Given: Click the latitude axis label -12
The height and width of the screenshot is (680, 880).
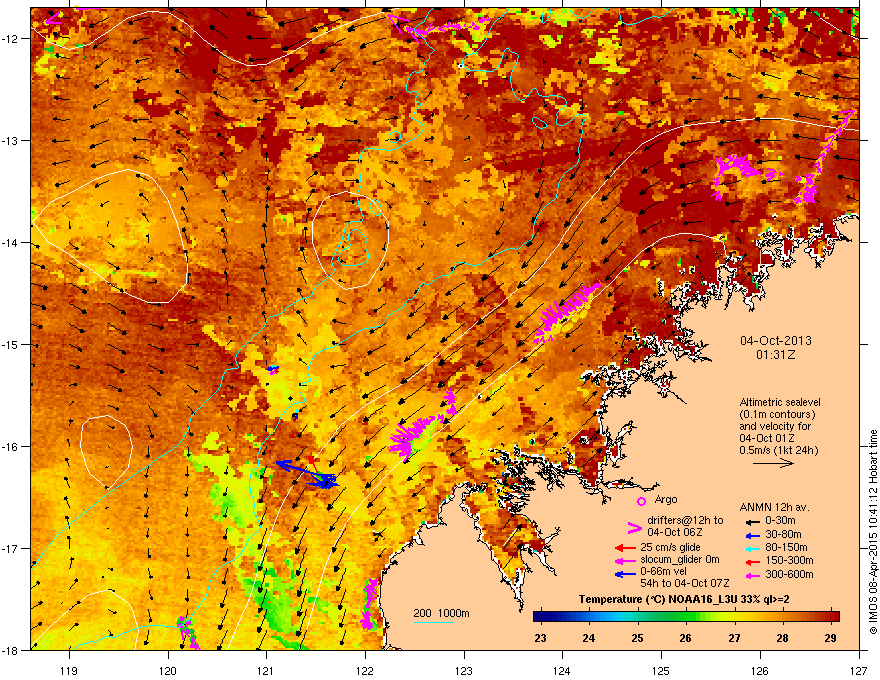Looking at the screenshot, I should tap(11, 39).
